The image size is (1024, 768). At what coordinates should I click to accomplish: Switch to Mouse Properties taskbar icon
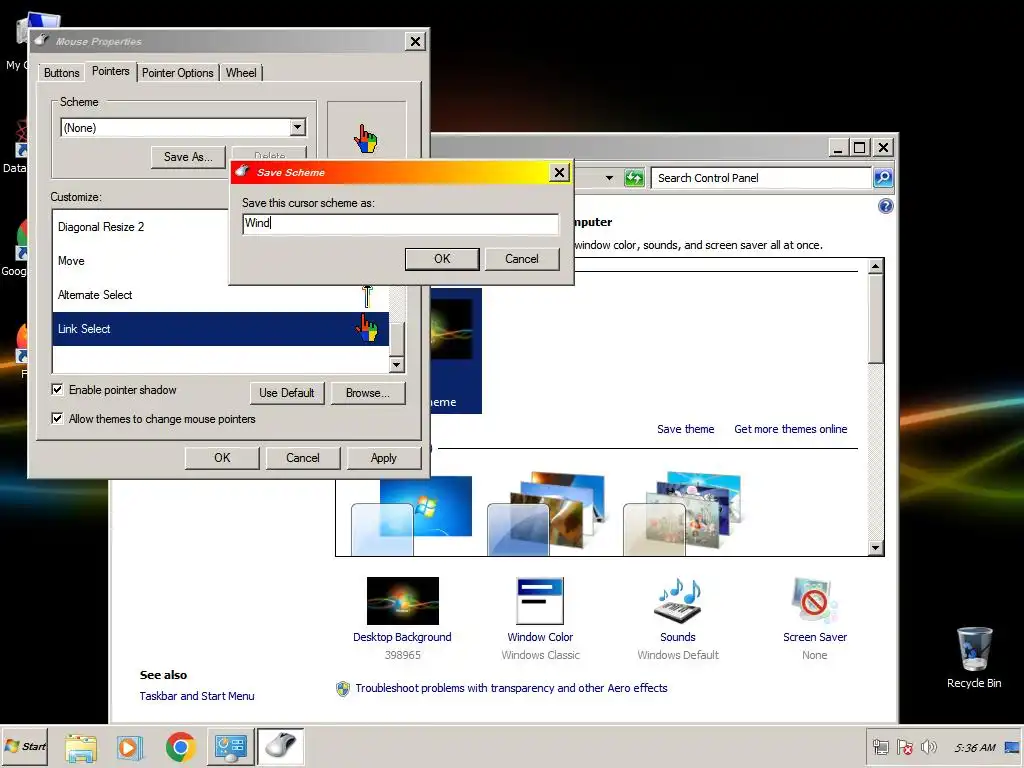click(281, 746)
